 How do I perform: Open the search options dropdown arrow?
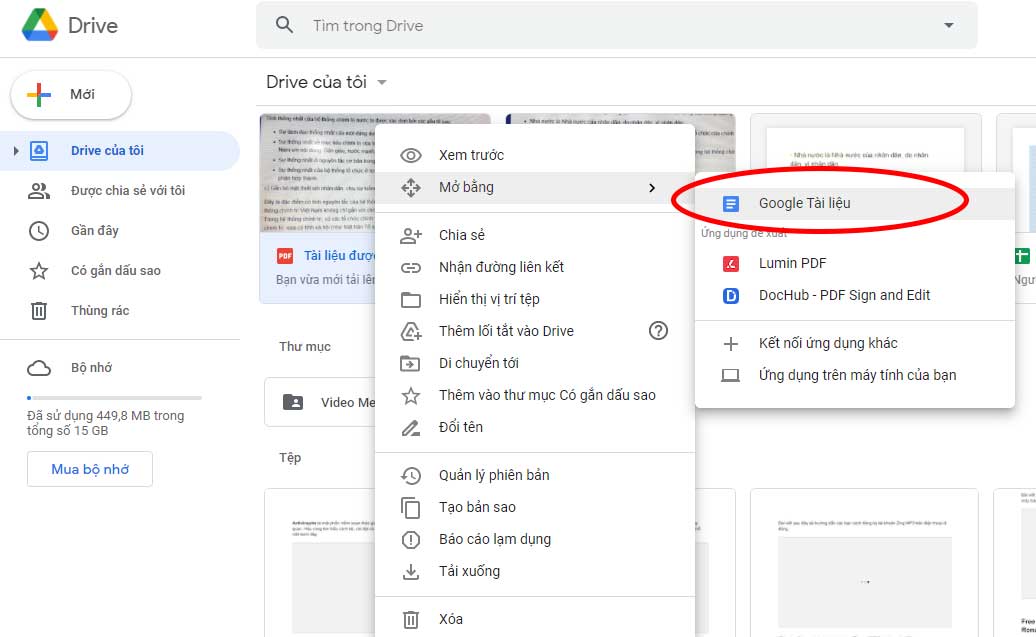[x=948, y=25]
